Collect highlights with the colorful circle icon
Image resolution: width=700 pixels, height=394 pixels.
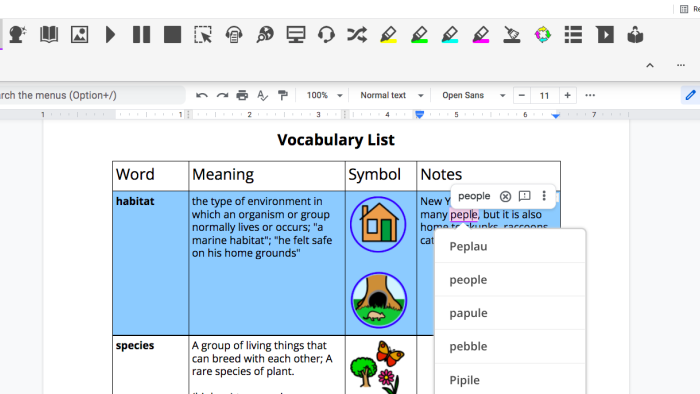[543, 34]
